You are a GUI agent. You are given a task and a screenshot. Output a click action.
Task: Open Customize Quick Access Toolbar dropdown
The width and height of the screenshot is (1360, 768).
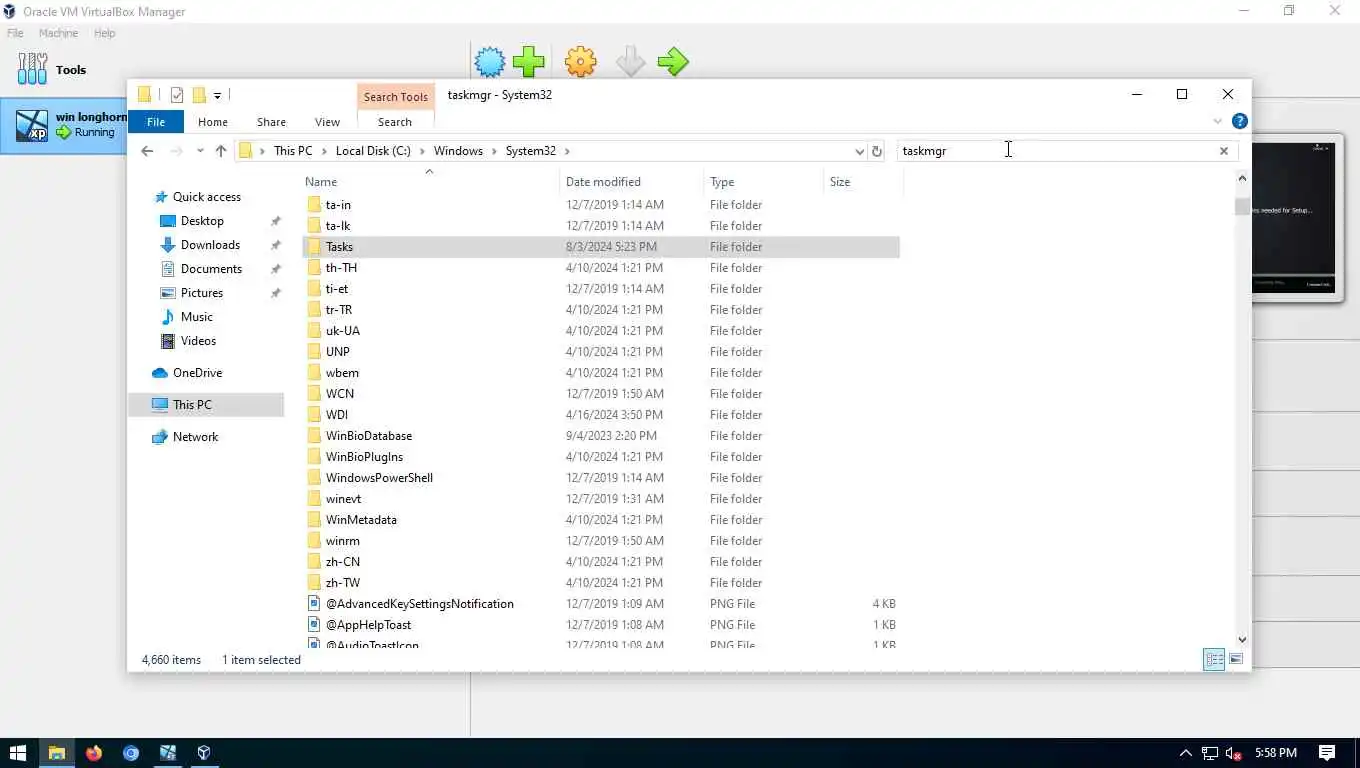click(217, 95)
